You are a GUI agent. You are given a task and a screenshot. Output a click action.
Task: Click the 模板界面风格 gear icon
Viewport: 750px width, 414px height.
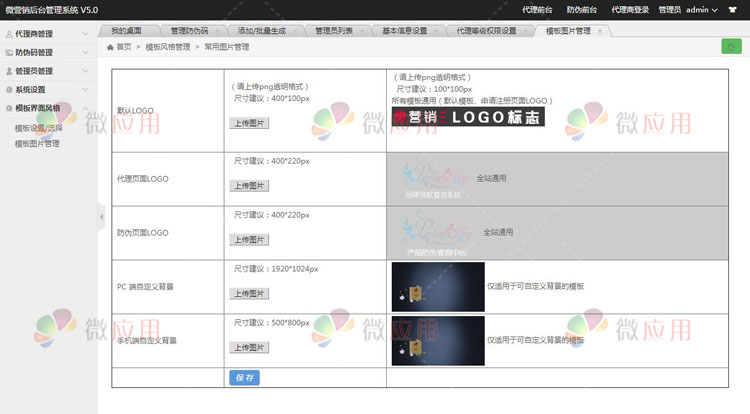(9, 109)
